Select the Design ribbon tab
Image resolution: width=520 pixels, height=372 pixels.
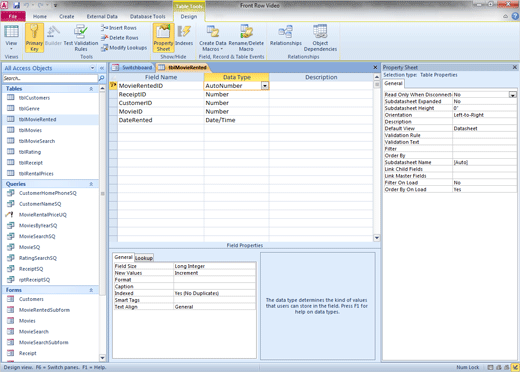tap(189, 16)
